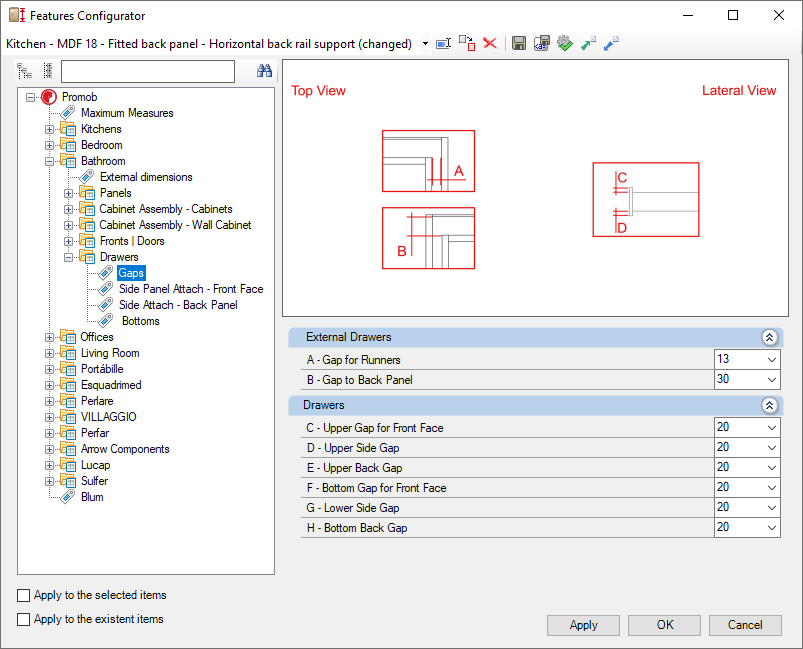This screenshot has height=649, width=803.
Task: Click the red X delete configuration icon
Action: [490, 44]
